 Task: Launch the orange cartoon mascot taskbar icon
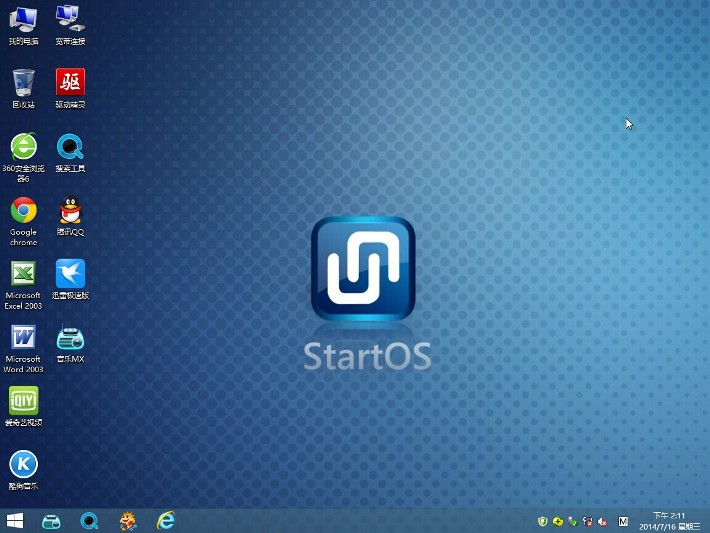click(x=128, y=521)
